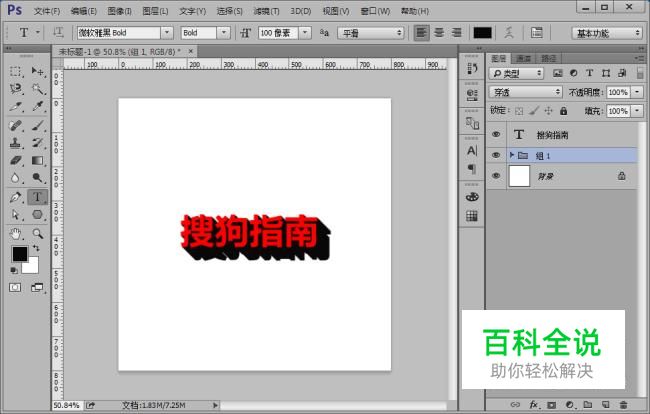650x414 pixels.
Task: Open blend mode 穿透 dropdown
Action: pyautogui.click(x=525, y=92)
